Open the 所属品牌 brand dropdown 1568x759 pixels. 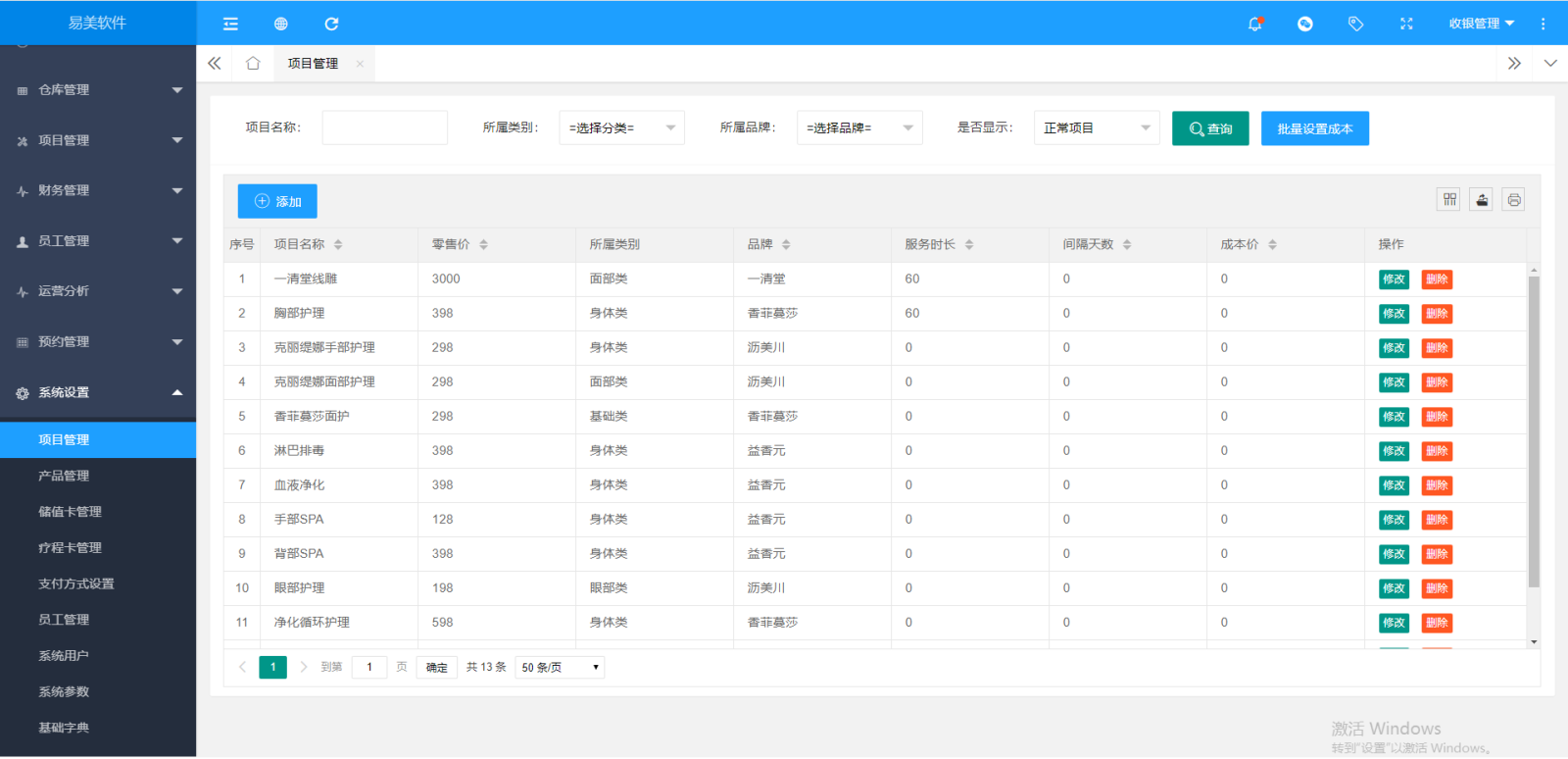pos(859,128)
